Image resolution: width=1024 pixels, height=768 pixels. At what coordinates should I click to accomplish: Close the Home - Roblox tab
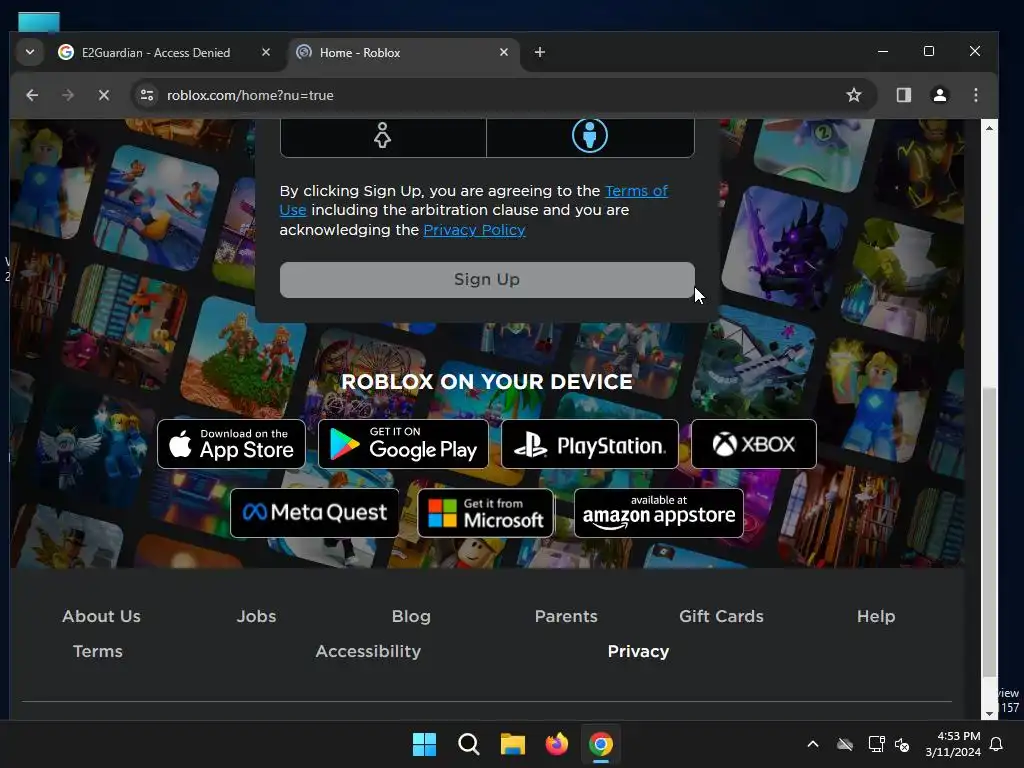click(504, 52)
